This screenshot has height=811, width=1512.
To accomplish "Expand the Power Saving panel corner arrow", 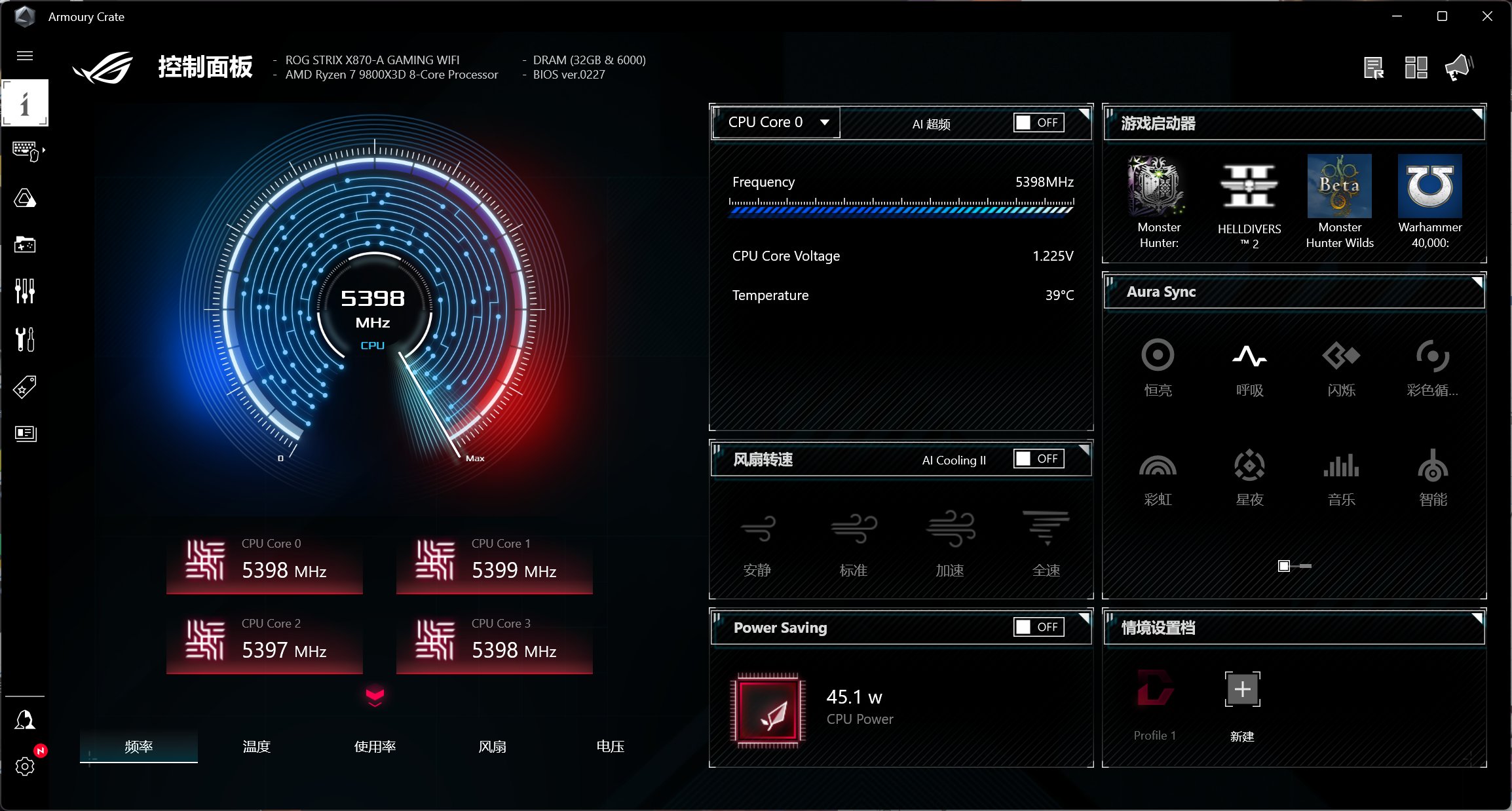I will 1084,618.
